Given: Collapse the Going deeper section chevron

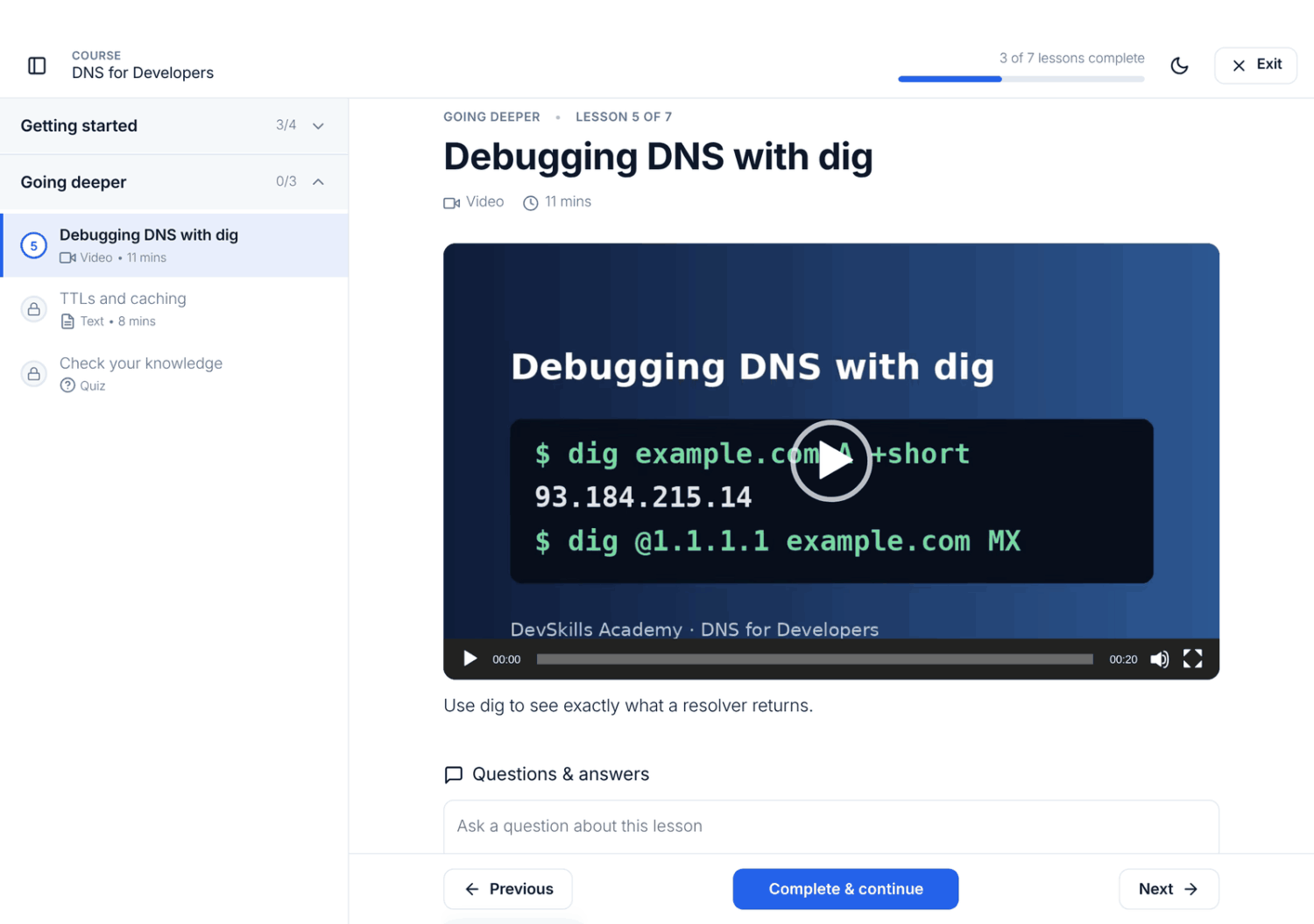Looking at the screenshot, I should click(319, 182).
